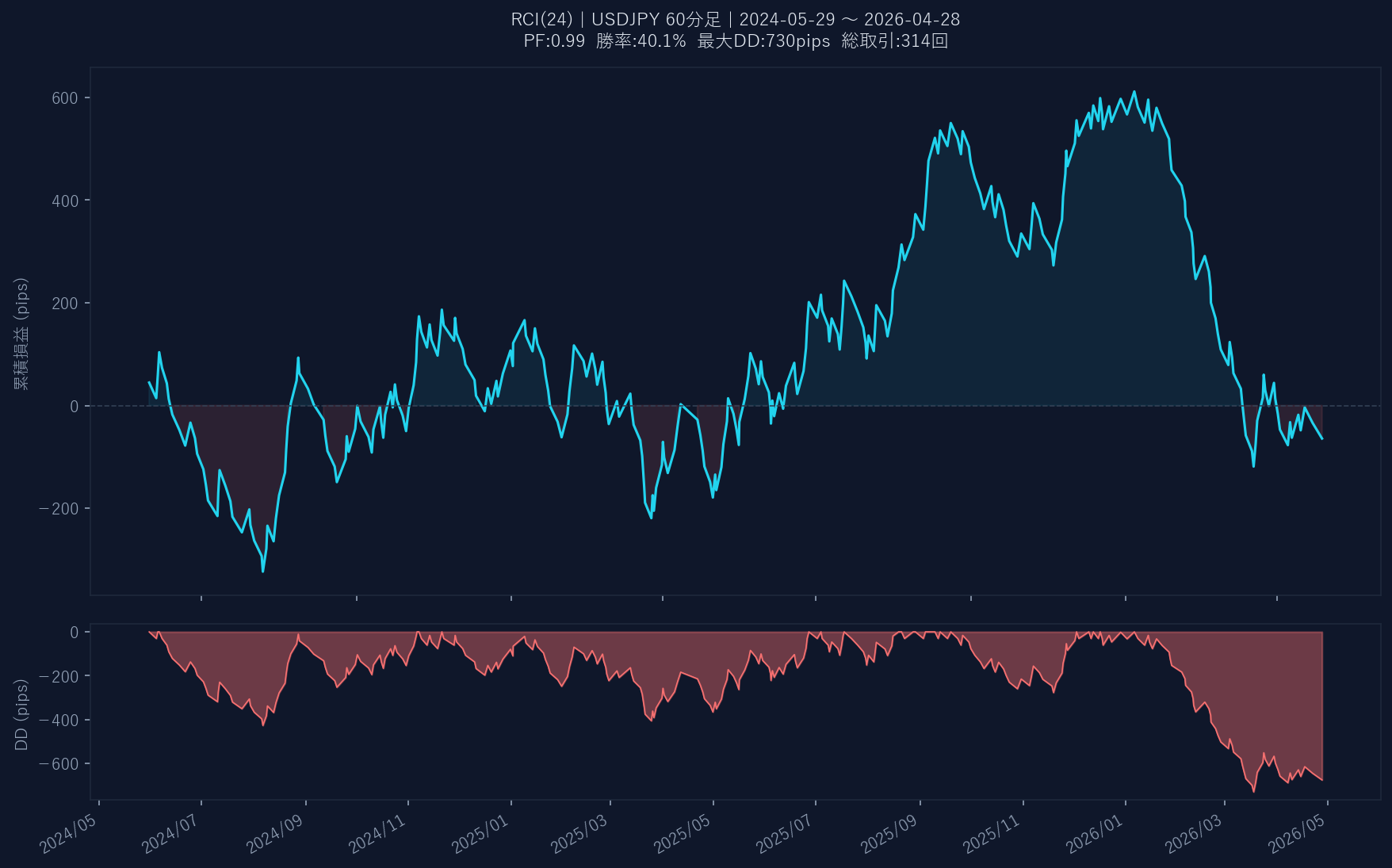Screen dimensions: 1392x868
Task: Select the 2026/03 date label
Action: (1194, 833)
